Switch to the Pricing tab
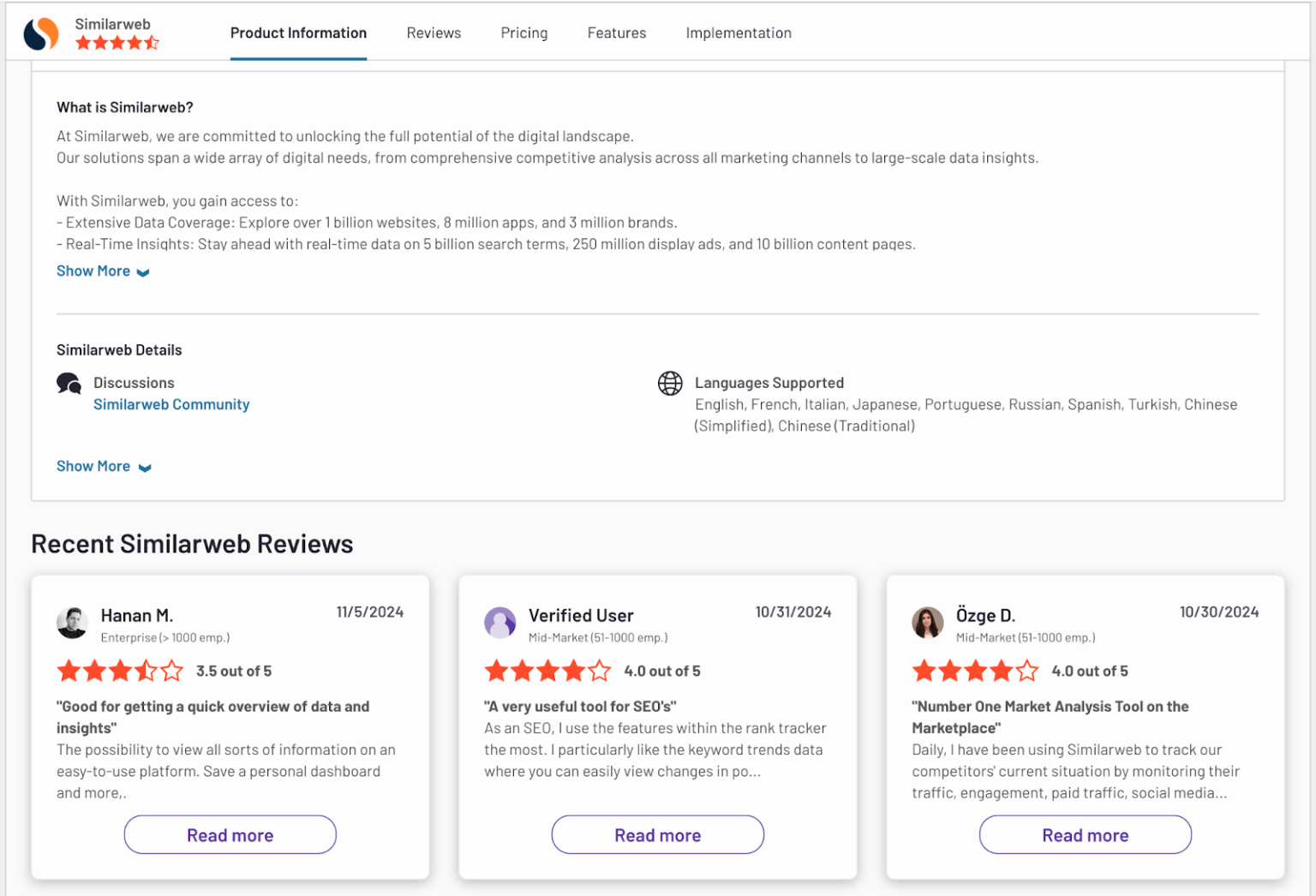The width and height of the screenshot is (1316, 896). tap(523, 33)
